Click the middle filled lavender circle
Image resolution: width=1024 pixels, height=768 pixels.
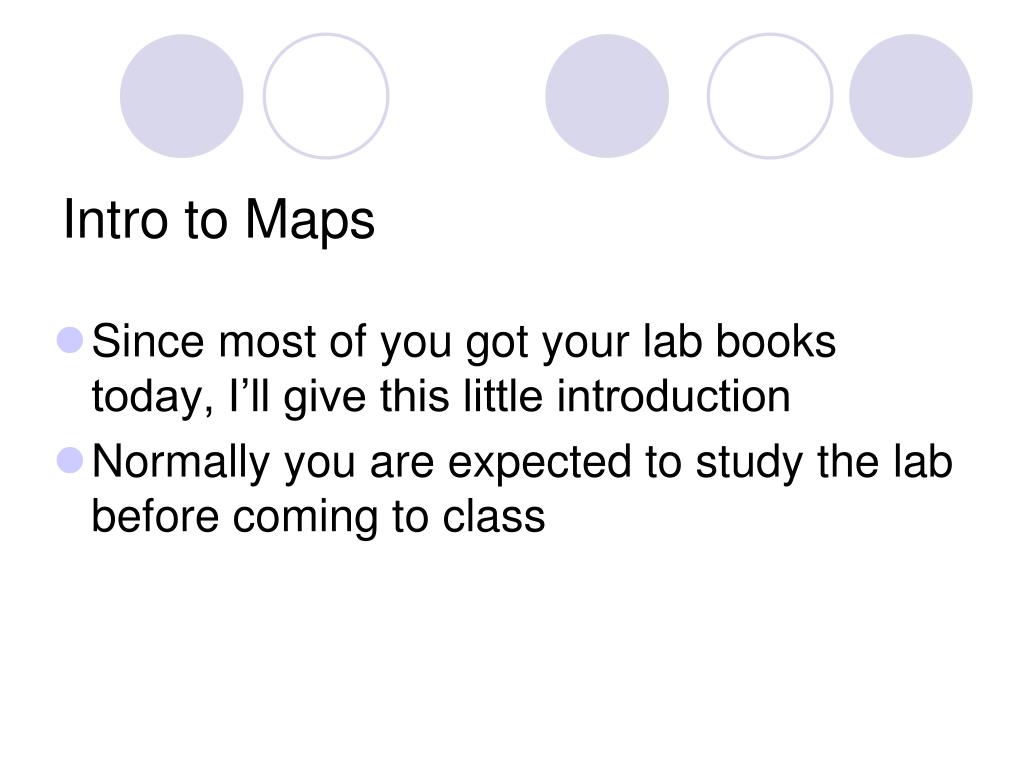tap(607, 96)
